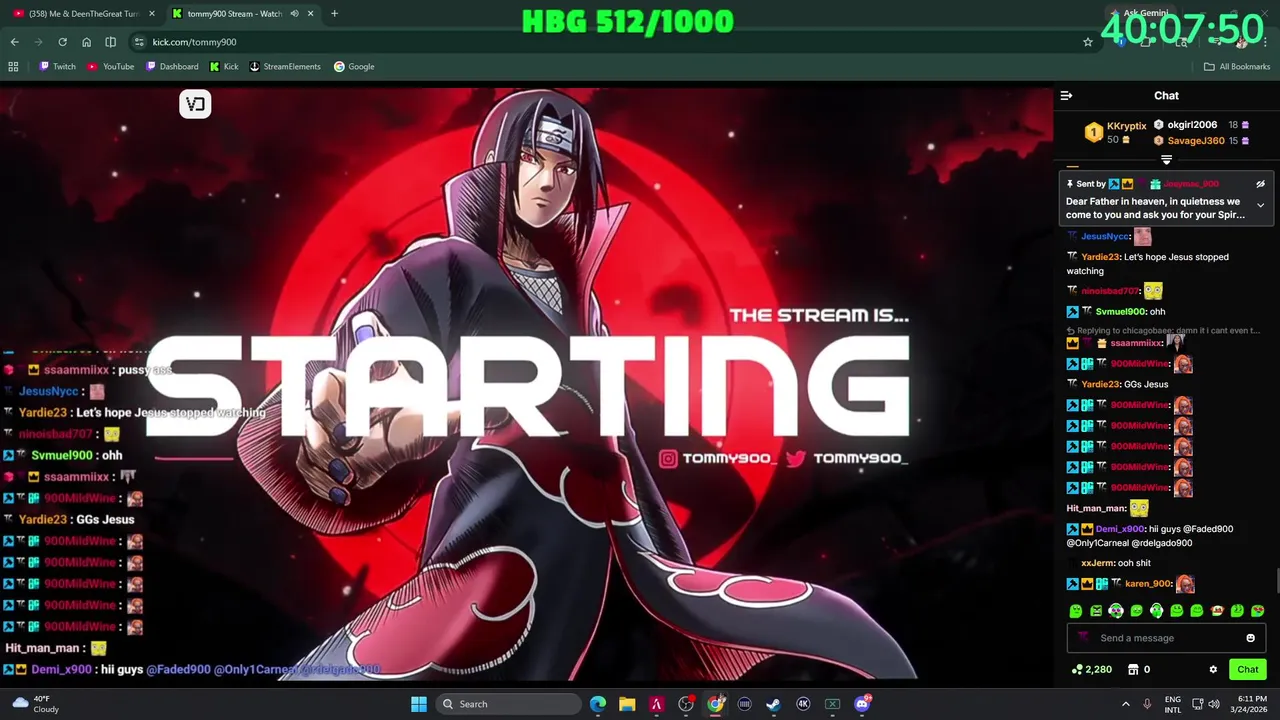
Task: Open chat settings gear
Action: click(x=1213, y=670)
